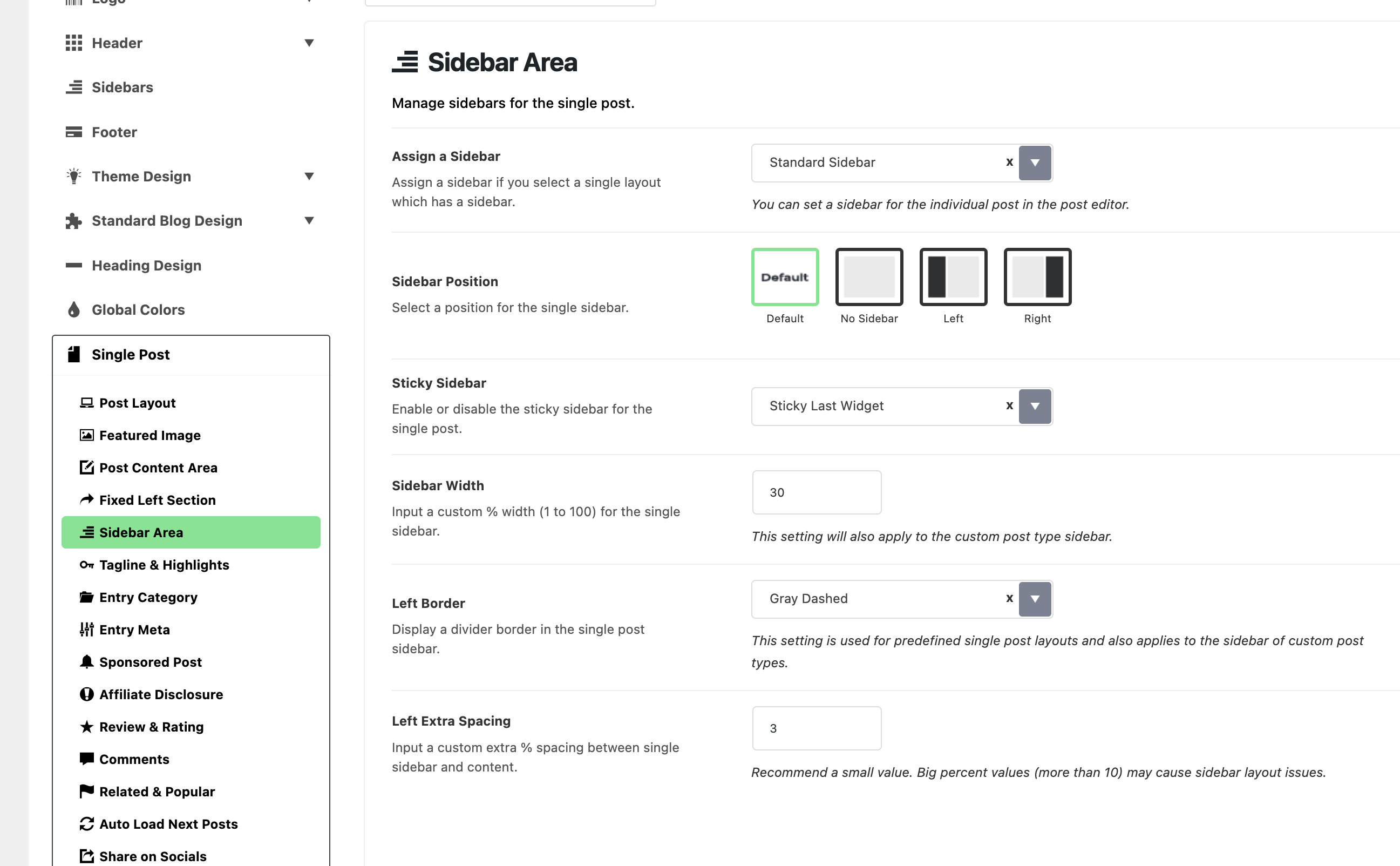The height and width of the screenshot is (866, 1400).
Task: Choose the Left sidebar position
Action: click(953, 277)
